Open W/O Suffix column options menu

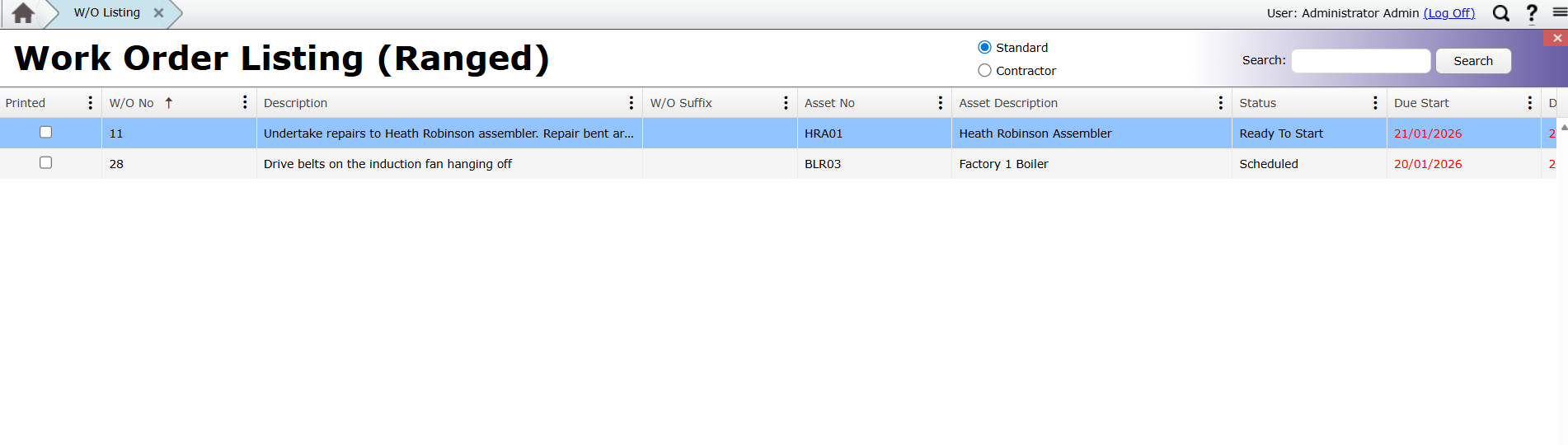(x=786, y=103)
